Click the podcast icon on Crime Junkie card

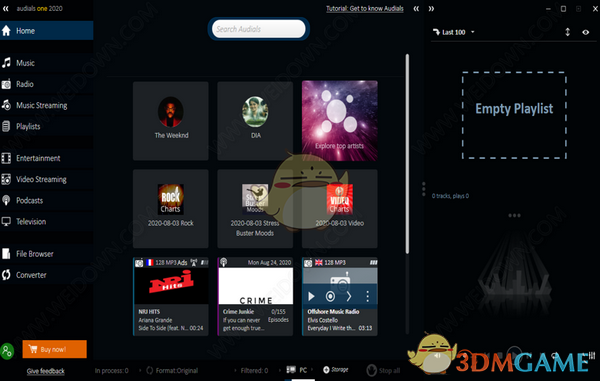pyautogui.click(x=224, y=262)
